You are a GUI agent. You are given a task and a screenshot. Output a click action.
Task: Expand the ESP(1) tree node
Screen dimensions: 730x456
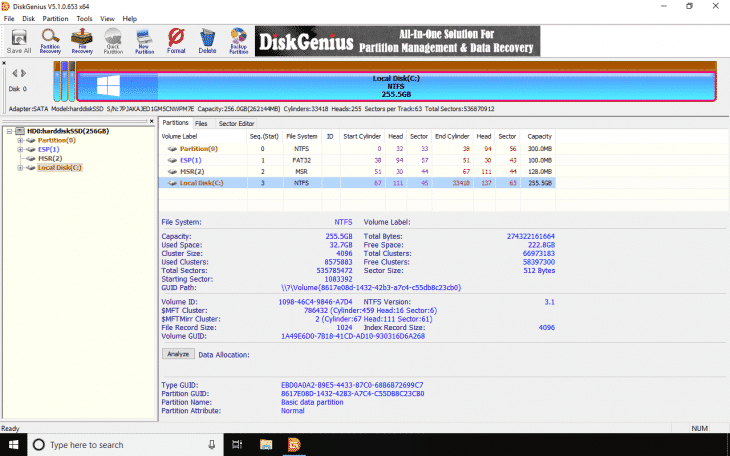[20, 149]
